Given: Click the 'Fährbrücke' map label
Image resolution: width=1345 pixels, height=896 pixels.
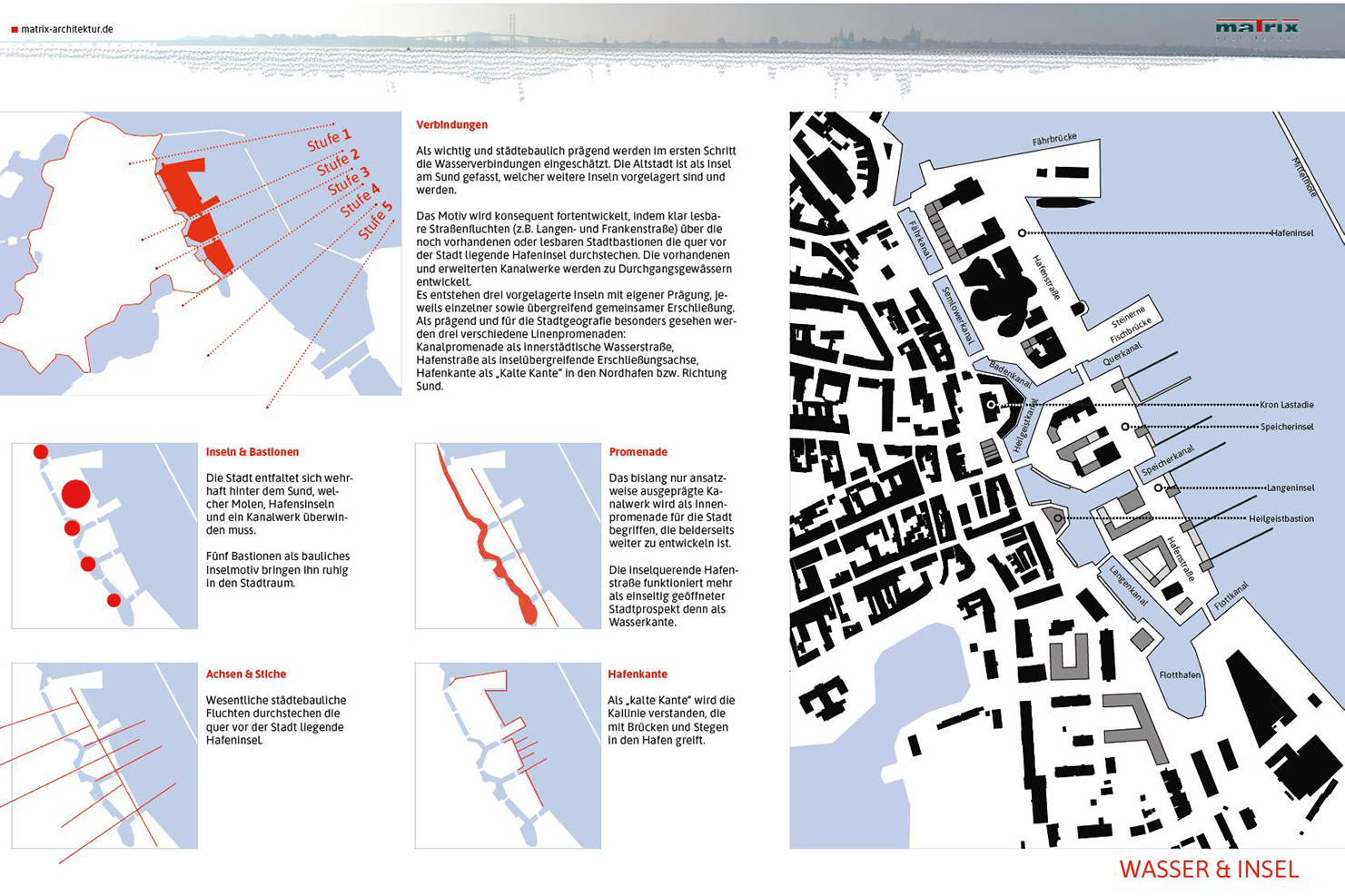Looking at the screenshot, I should pos(1054,139).
